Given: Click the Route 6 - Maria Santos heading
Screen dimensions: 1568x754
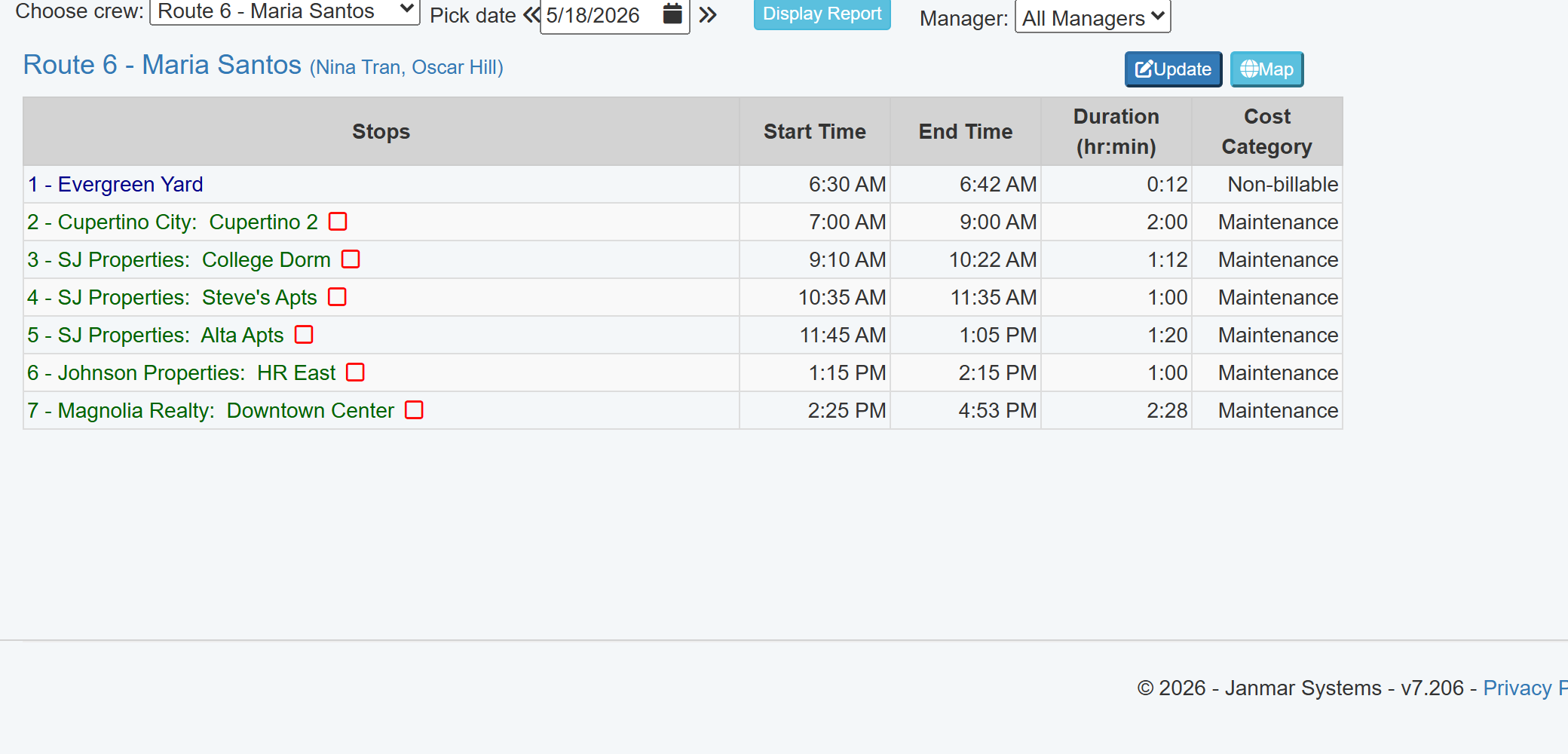Looking at the screenshot, I should tap(162, 65).
